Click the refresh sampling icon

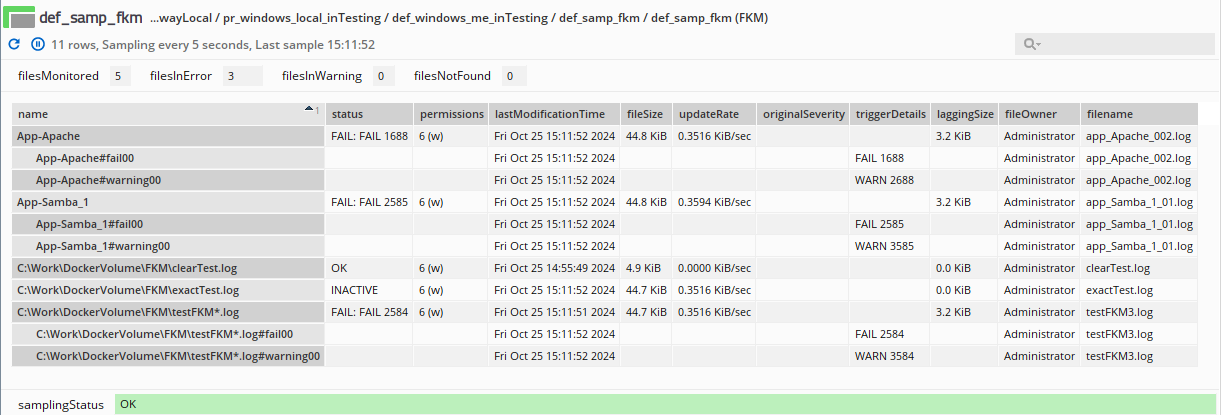point(14,44)
